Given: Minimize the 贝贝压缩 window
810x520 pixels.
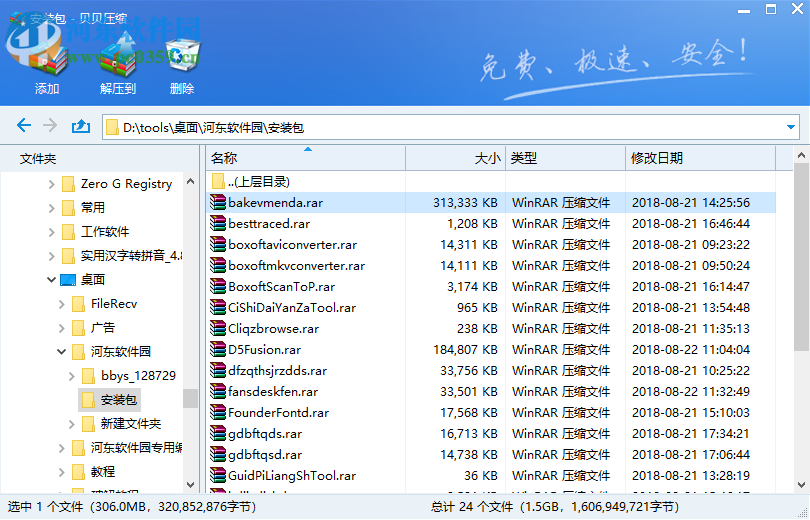Looking at the screenshot, I should (x=744, y=10).
